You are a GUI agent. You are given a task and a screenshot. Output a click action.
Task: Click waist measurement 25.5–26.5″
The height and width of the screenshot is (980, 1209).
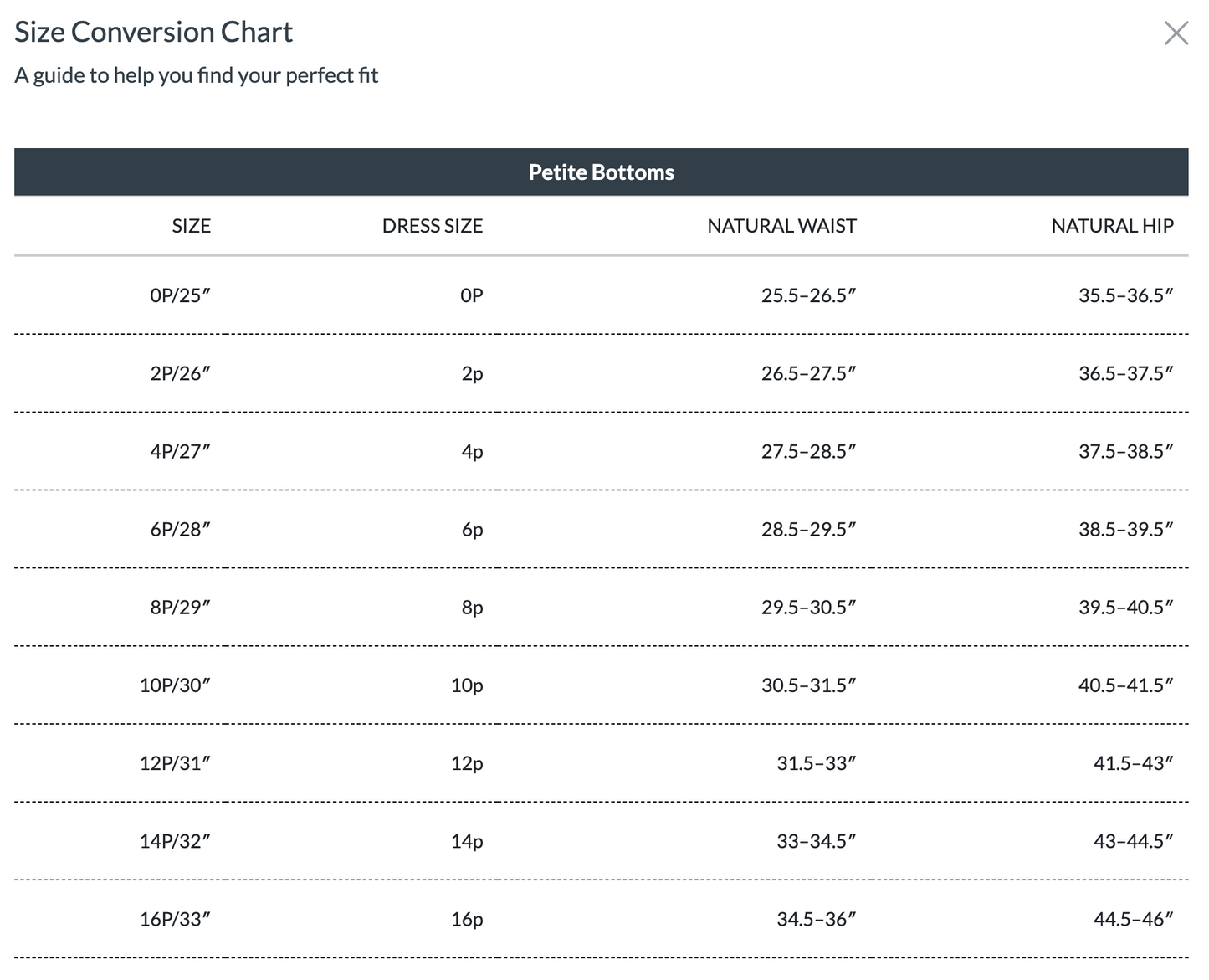[x=808, y=295]
